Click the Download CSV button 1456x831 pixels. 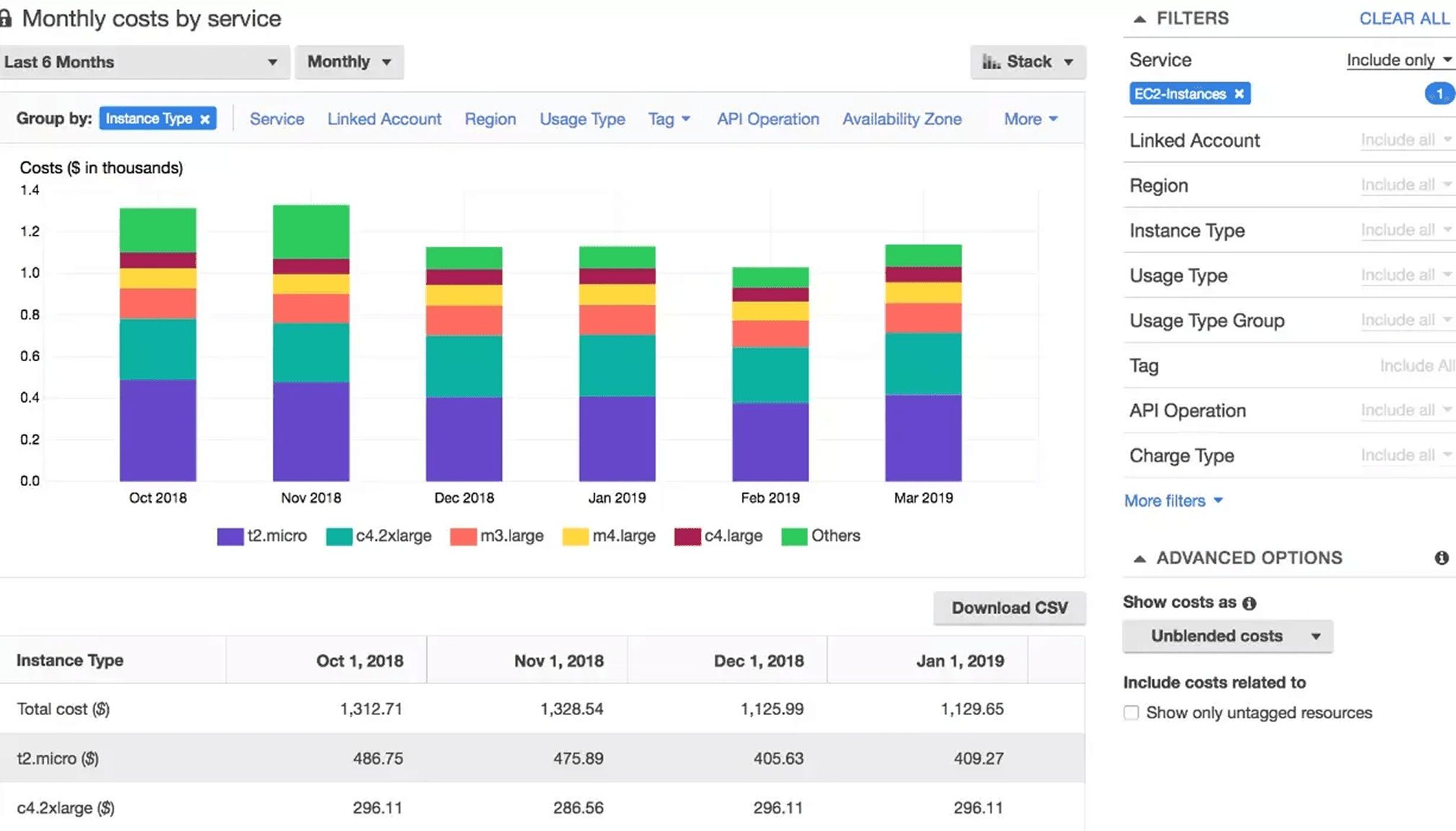1009,608
